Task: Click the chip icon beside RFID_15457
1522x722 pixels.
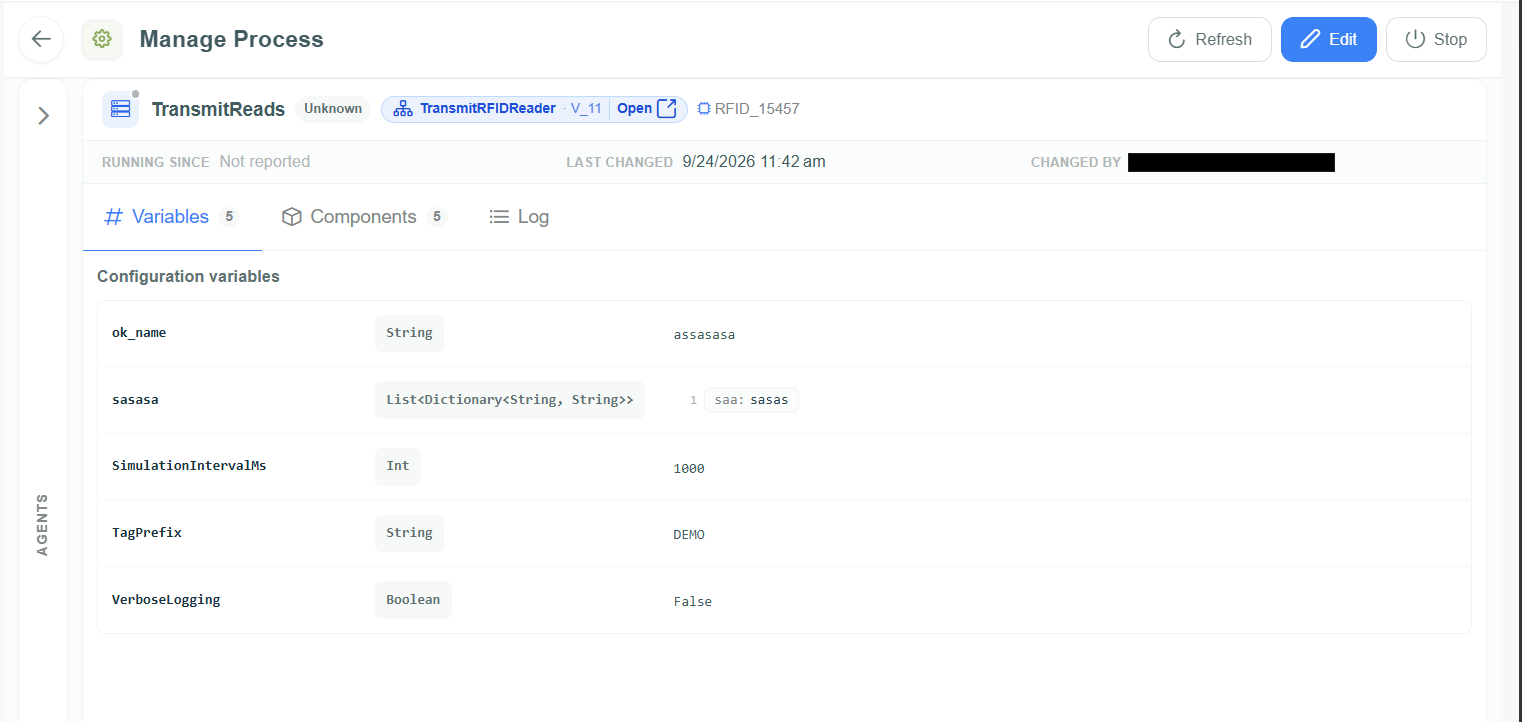Action: 704,109
